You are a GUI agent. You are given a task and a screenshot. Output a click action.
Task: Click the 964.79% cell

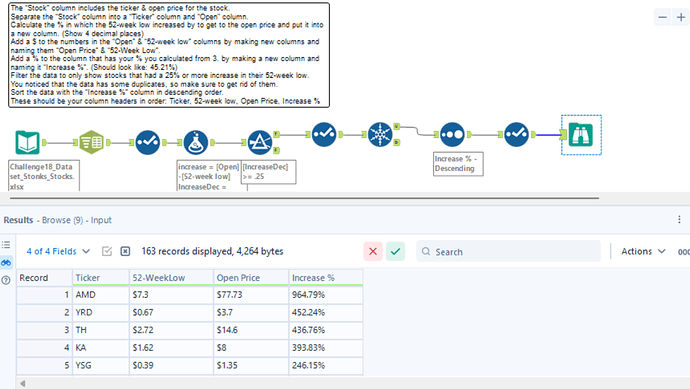[326, 295]
